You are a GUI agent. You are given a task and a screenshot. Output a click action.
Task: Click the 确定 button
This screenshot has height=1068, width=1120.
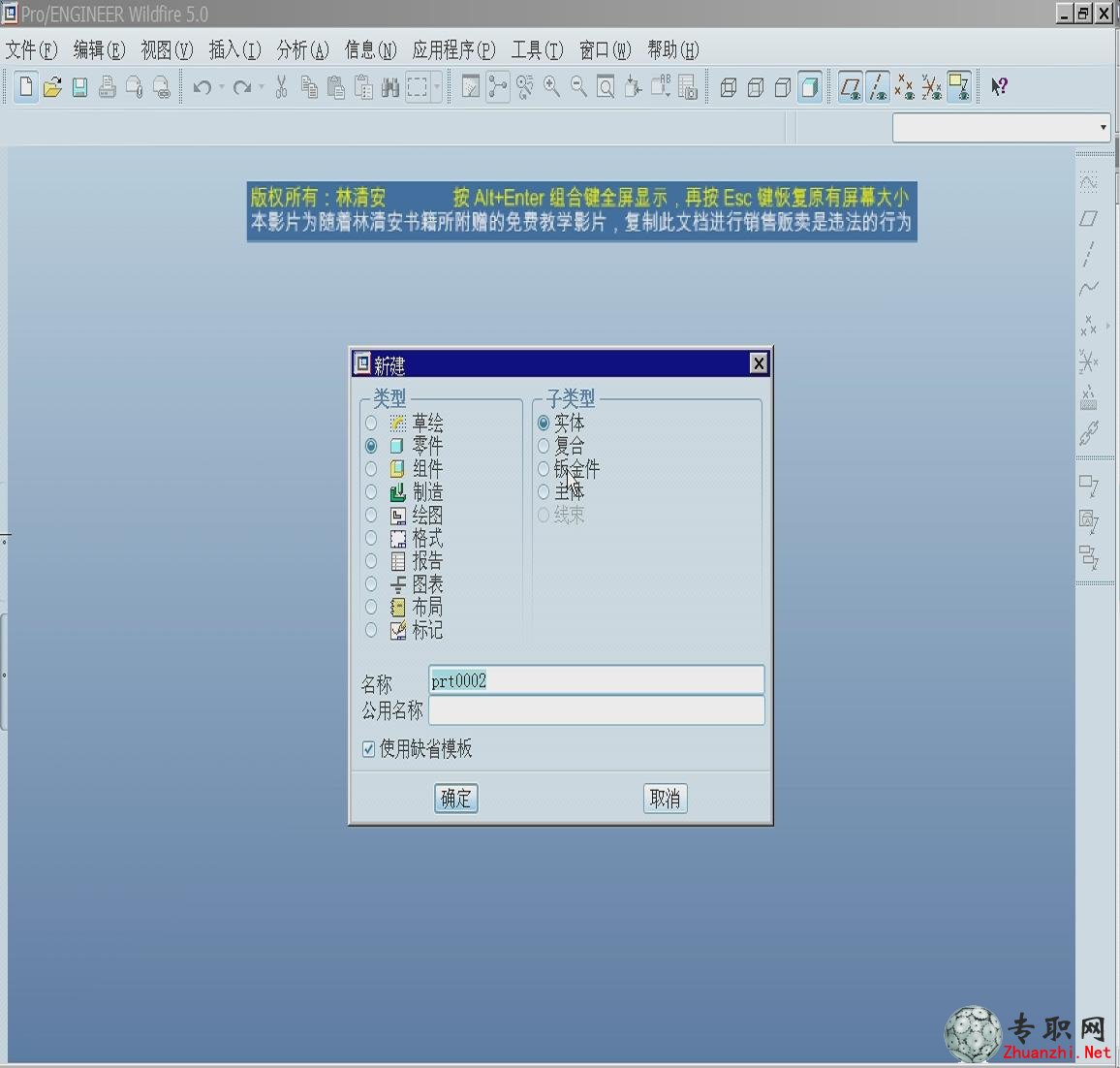pyautogui.click(x=455, y=798)
